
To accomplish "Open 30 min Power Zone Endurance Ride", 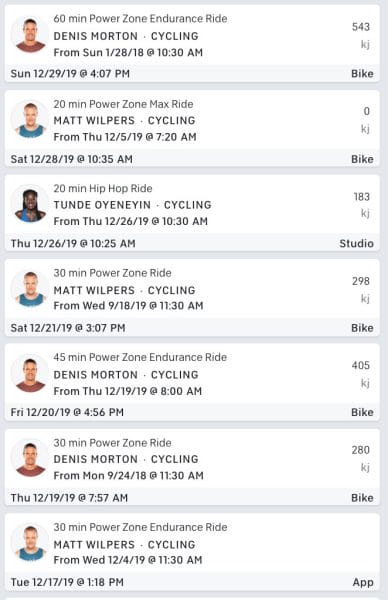I will coord(140,527).
